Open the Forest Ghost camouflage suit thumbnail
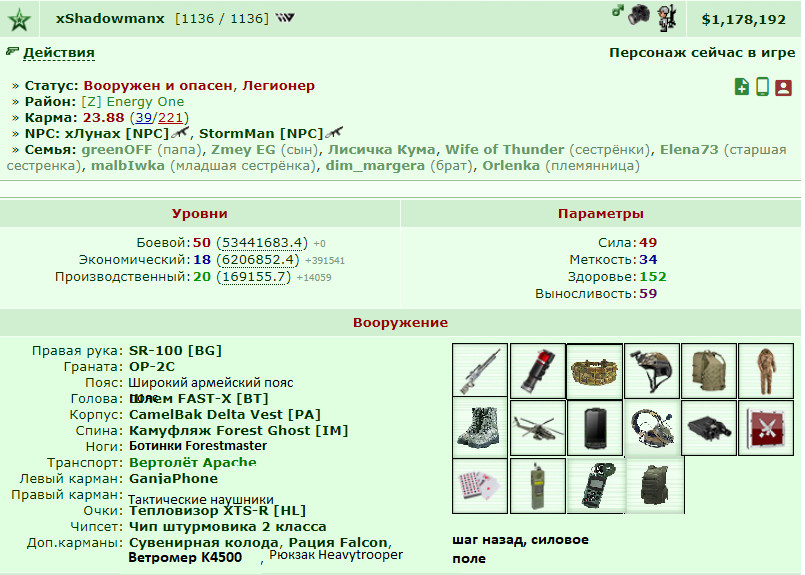The width and height of the screenshot is (805, 575). pos(766,371)
